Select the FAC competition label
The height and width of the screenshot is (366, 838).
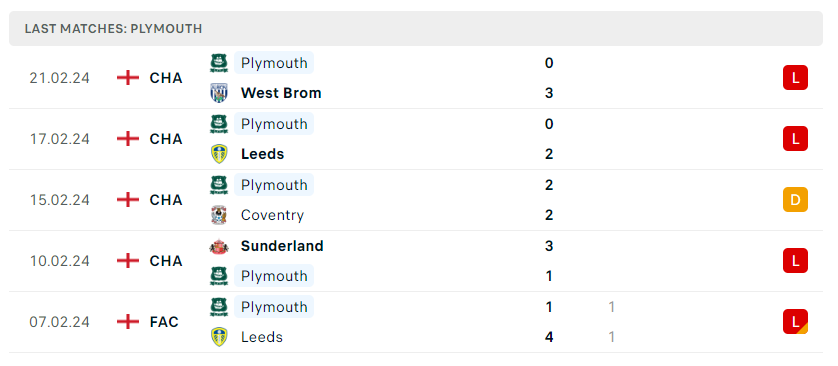(x=164, y=322)
